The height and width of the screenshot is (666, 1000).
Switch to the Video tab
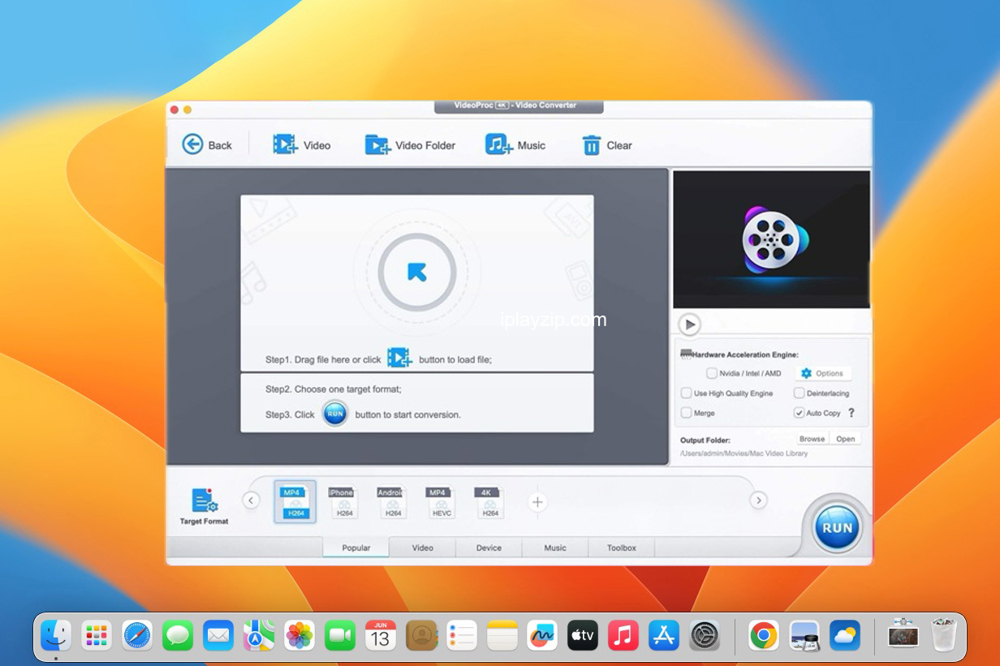coord(422,547)
